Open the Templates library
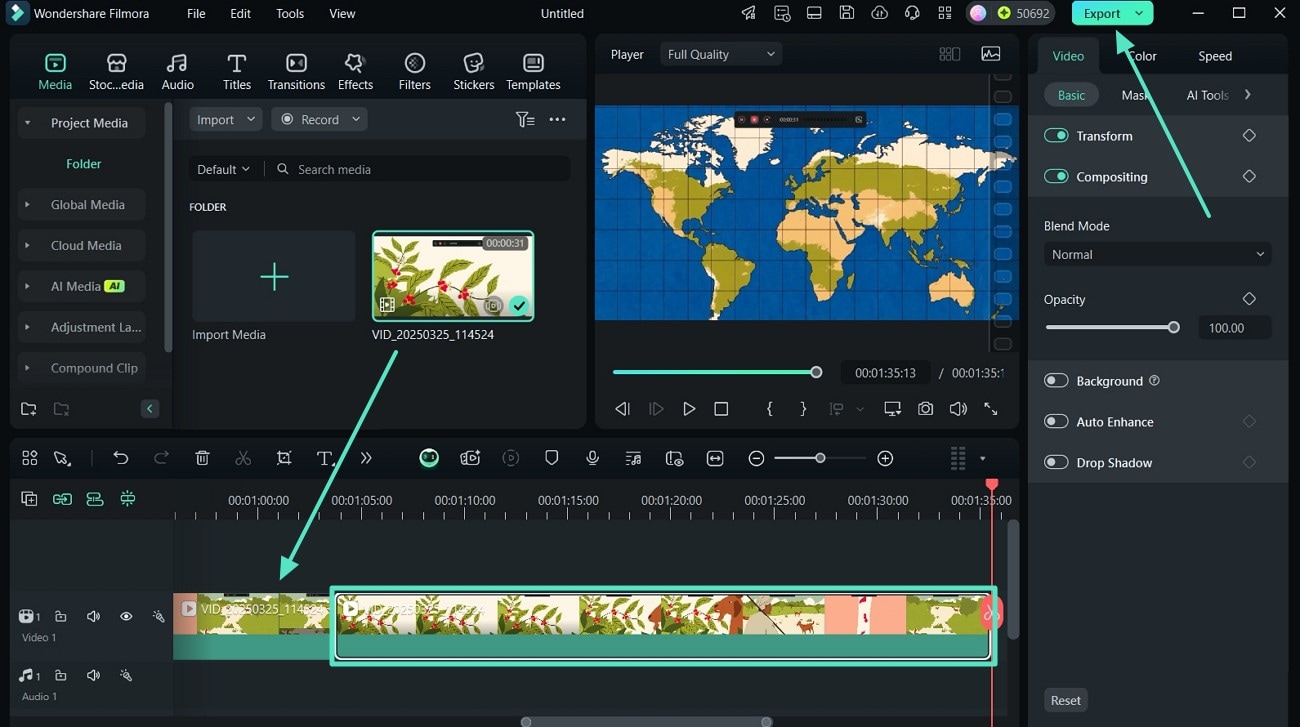1300x727 pixels. coord(533,72)
